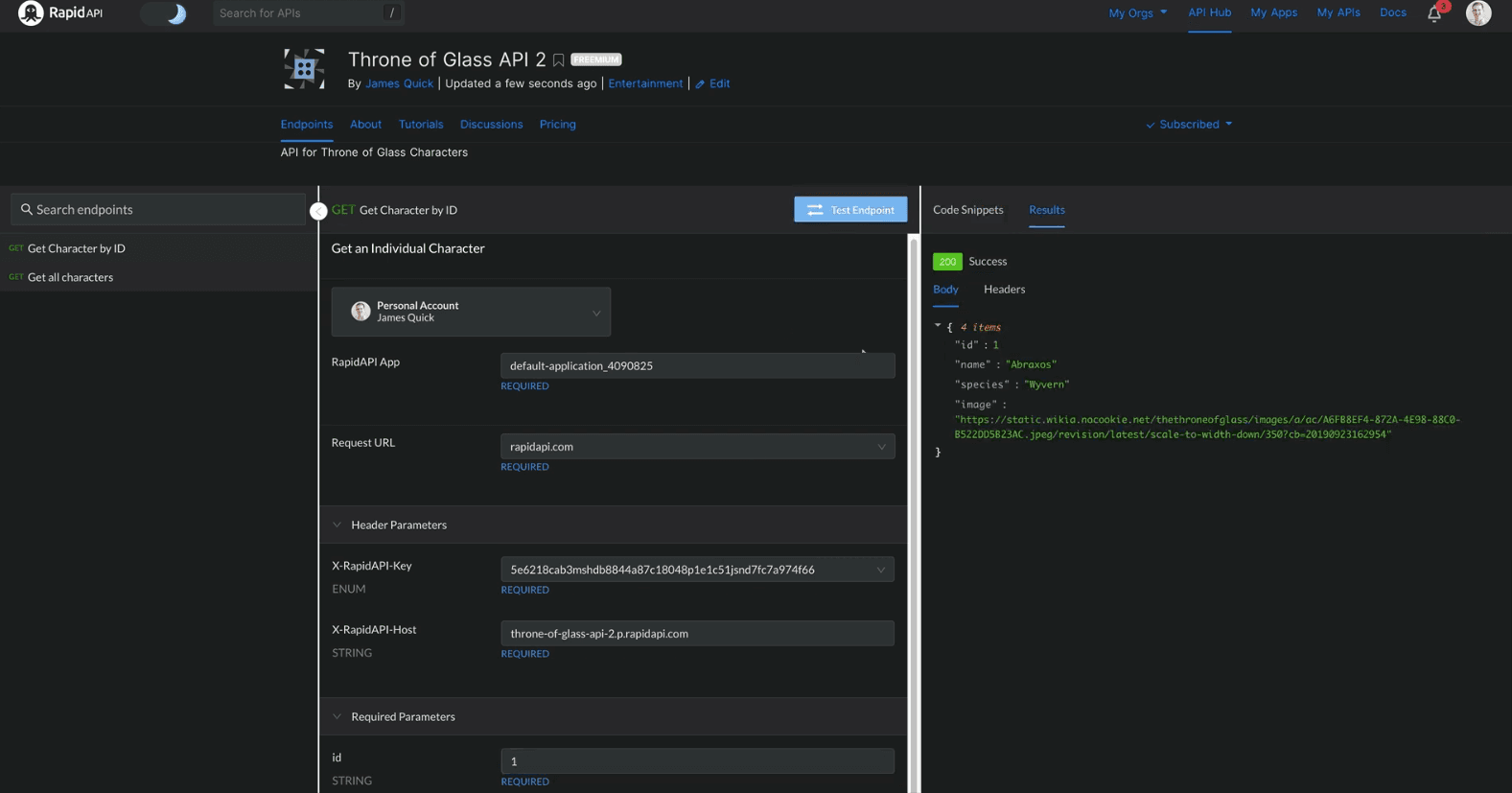
Task: Focus the Search for APIs field
Action: point(308,13)
